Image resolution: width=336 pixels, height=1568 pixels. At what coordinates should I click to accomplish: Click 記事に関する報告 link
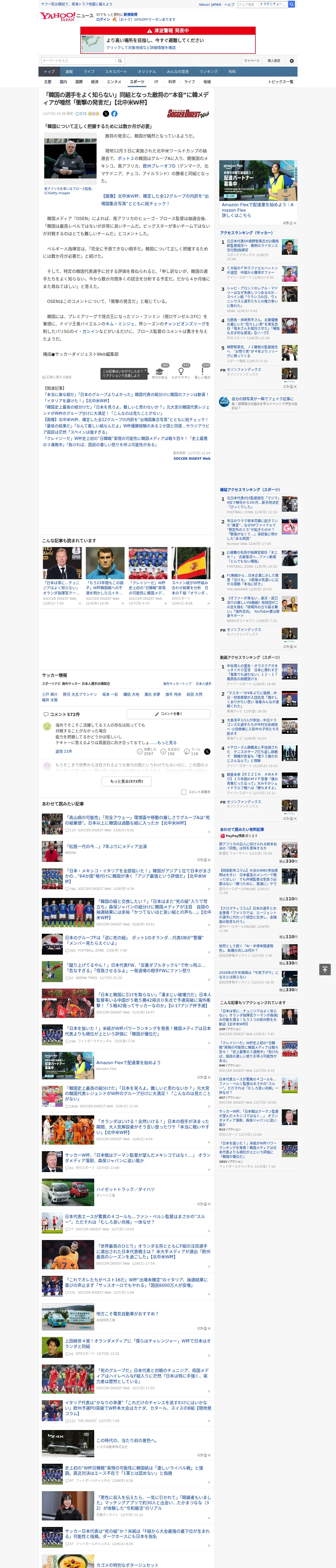[57, 377]
